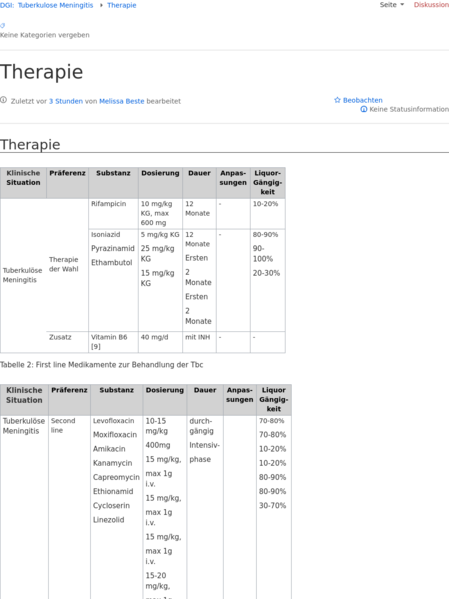Select the Cycloserin entry
449x599 pixels.
coord(111,505)
